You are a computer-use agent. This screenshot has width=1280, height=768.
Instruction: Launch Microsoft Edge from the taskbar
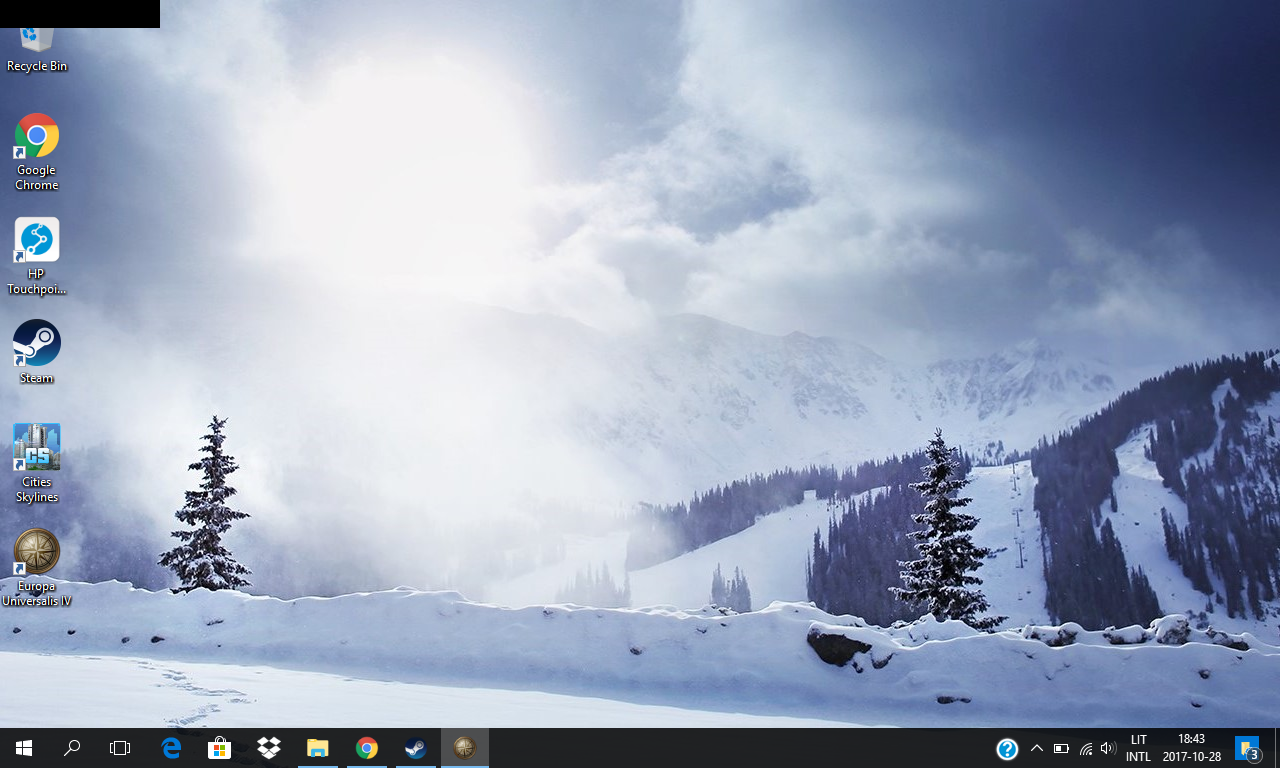(x=172, y=748)
